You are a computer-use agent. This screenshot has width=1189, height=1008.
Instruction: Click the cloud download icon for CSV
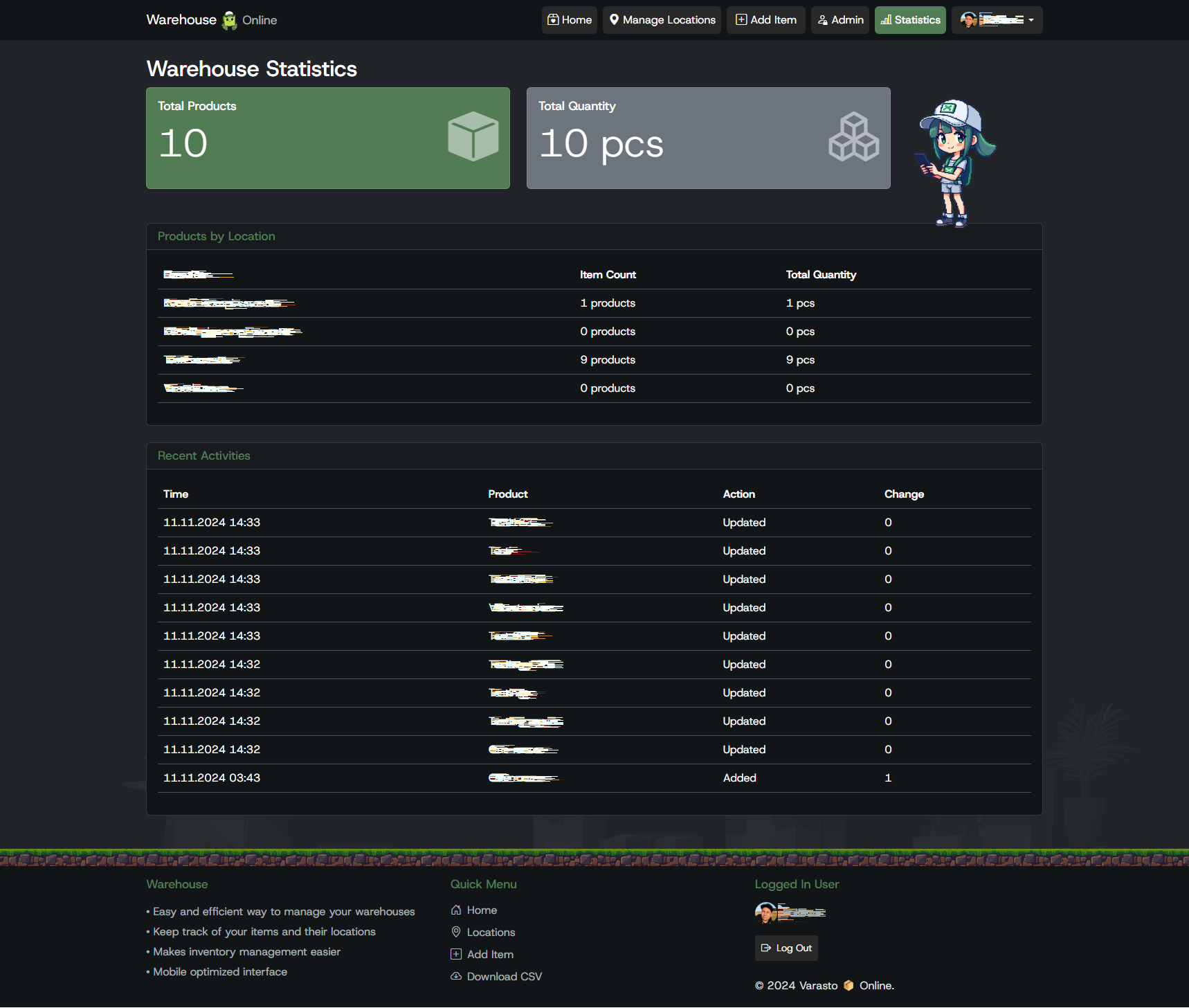tap(456, 976)
